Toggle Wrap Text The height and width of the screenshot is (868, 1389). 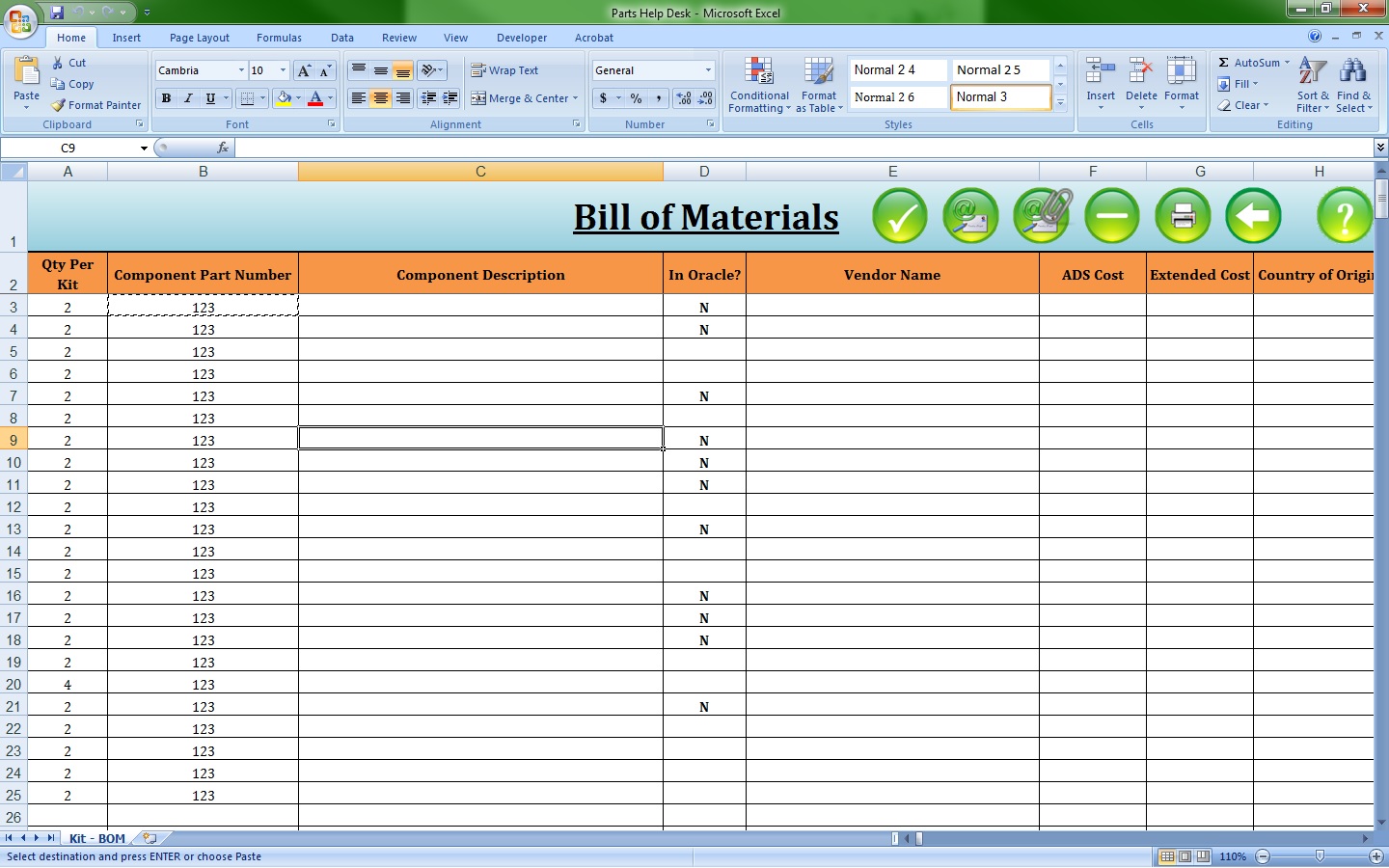[504, 70]
